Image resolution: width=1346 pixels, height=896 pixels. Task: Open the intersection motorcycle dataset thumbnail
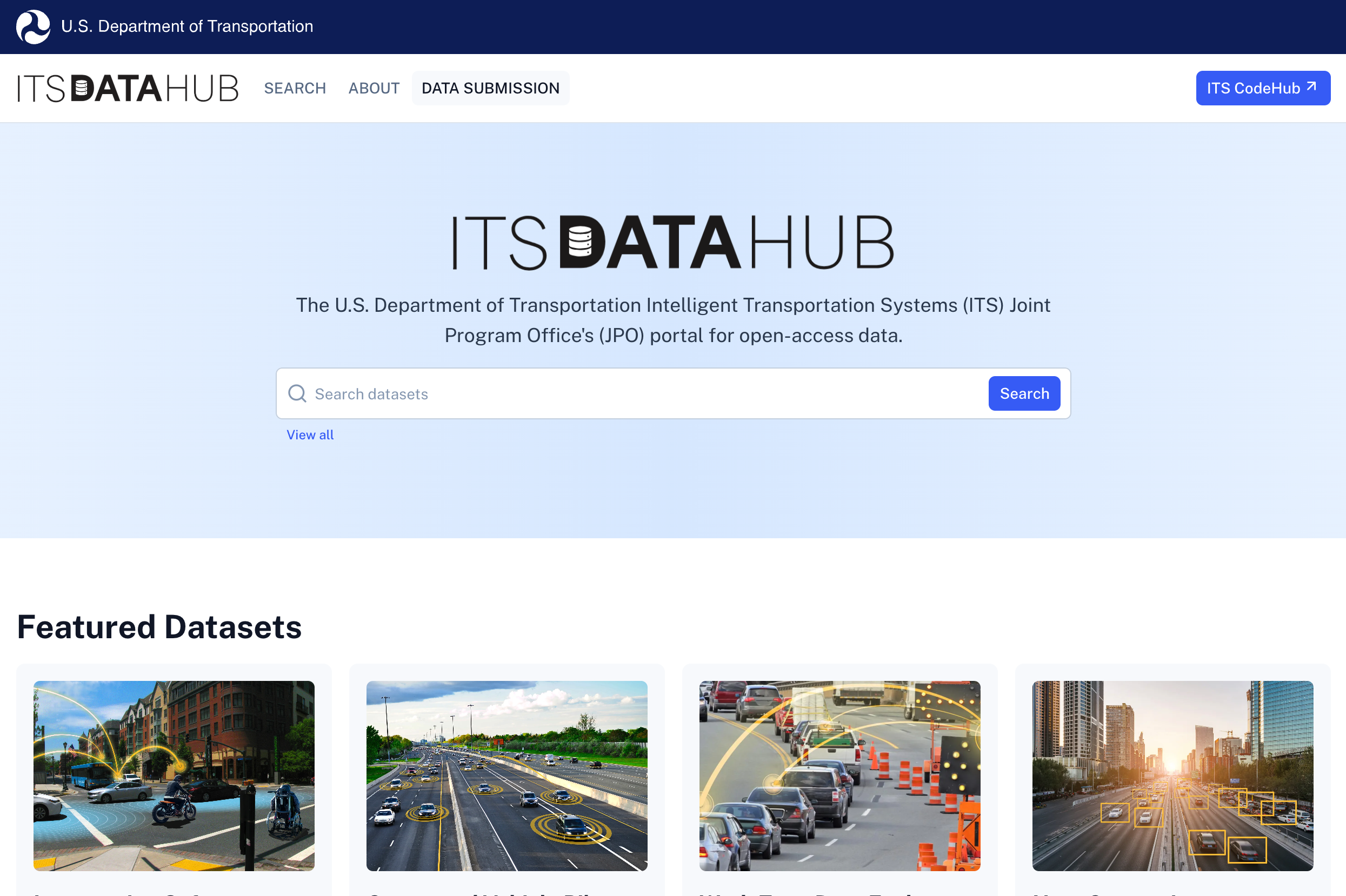point(174,775)
